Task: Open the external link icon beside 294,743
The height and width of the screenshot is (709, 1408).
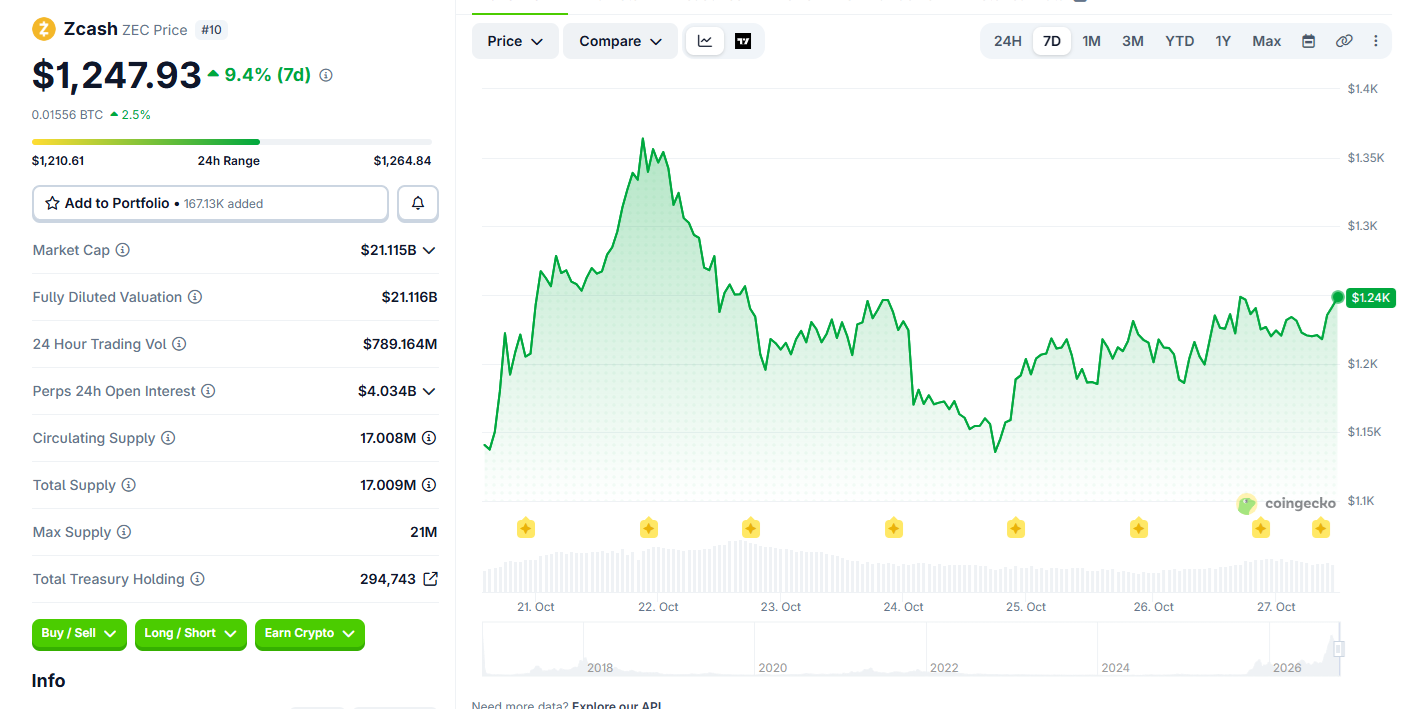Action: (430, 579)
